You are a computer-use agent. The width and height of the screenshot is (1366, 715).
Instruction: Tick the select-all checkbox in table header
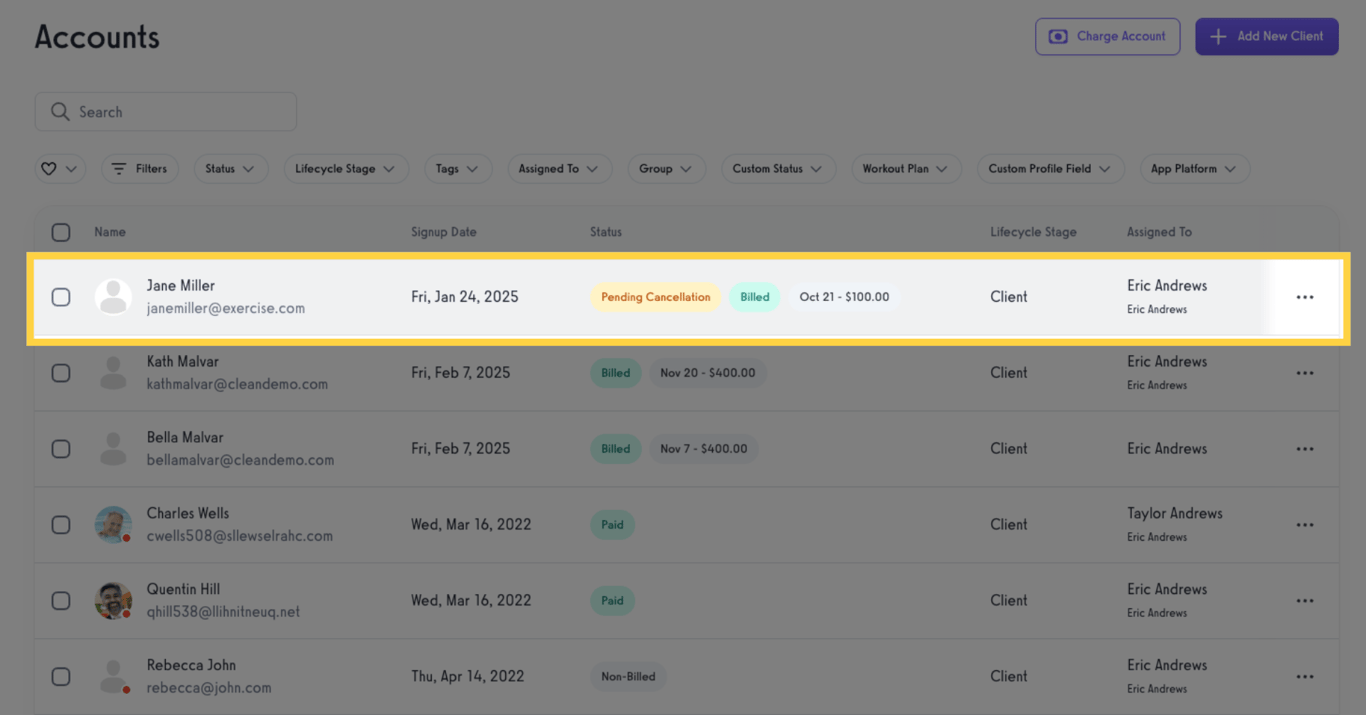click(x=61, y=232)
